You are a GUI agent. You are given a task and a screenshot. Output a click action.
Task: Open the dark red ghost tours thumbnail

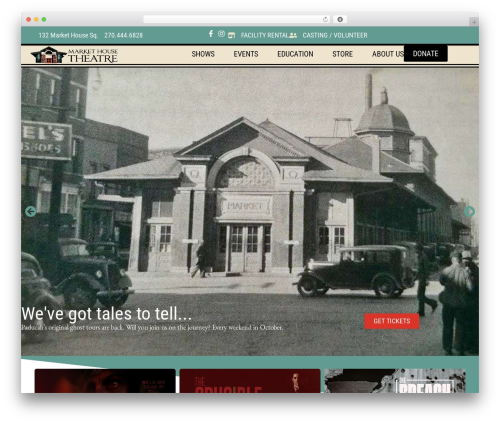click(x=105, y=381)
